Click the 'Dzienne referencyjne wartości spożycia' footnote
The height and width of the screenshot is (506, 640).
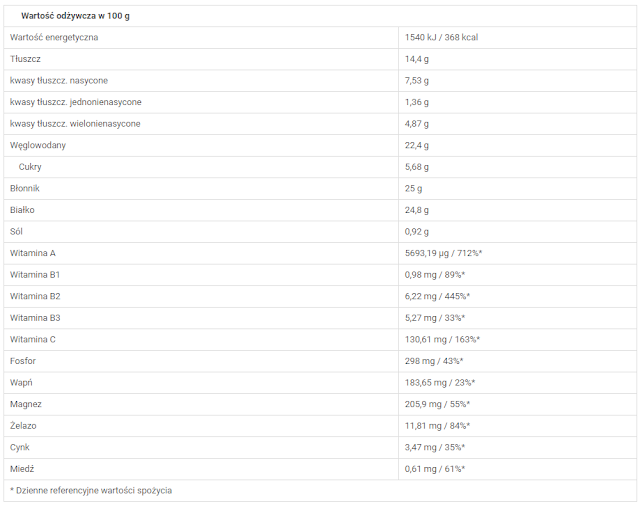[x=91, y=490]
